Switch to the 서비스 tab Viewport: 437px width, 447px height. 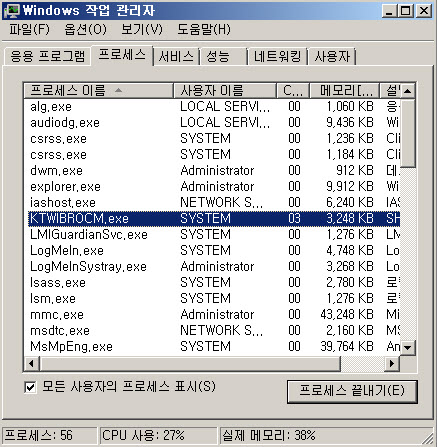click(176, 56)
